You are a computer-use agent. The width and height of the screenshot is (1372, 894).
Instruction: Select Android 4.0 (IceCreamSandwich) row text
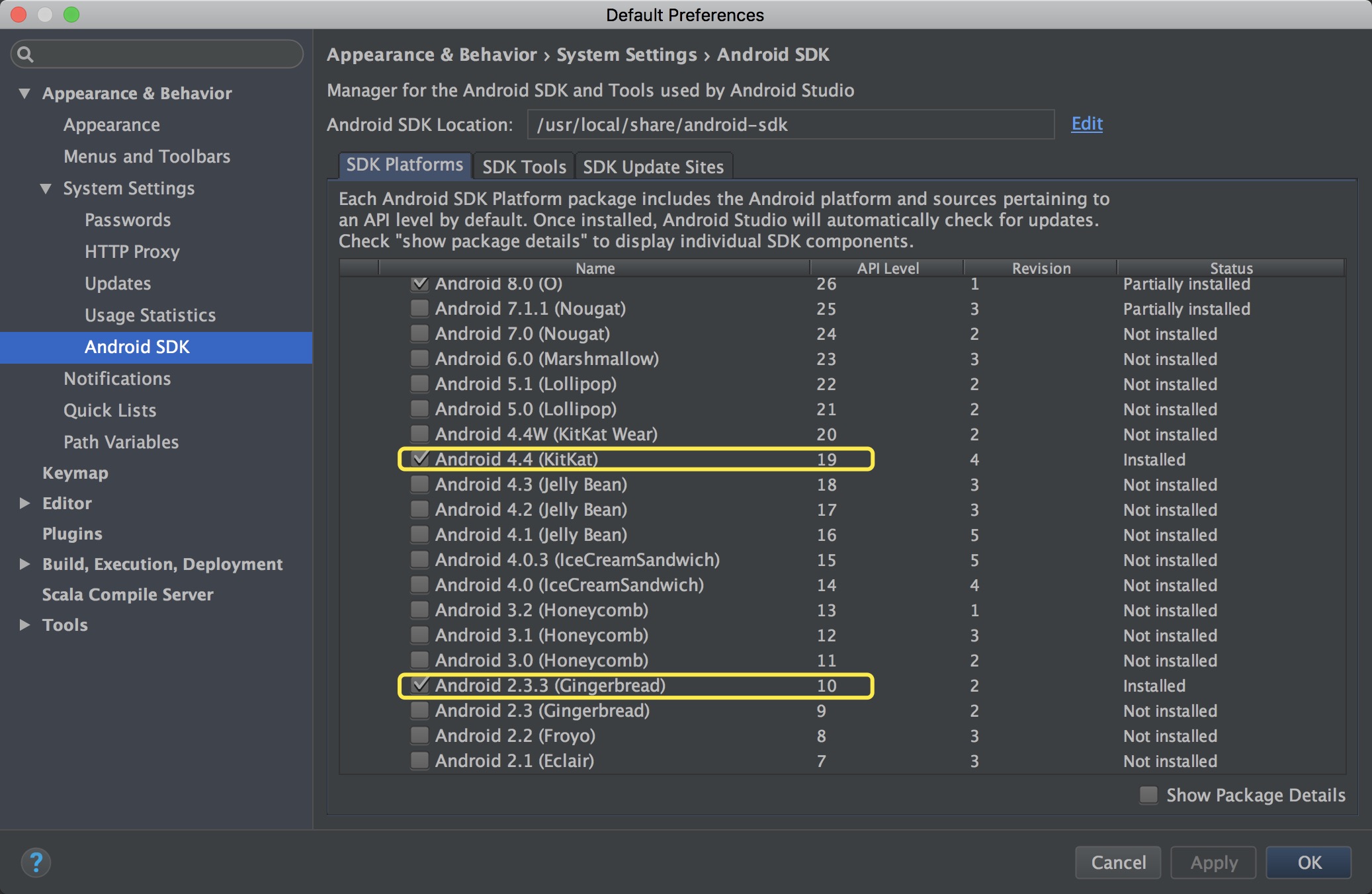570,585
